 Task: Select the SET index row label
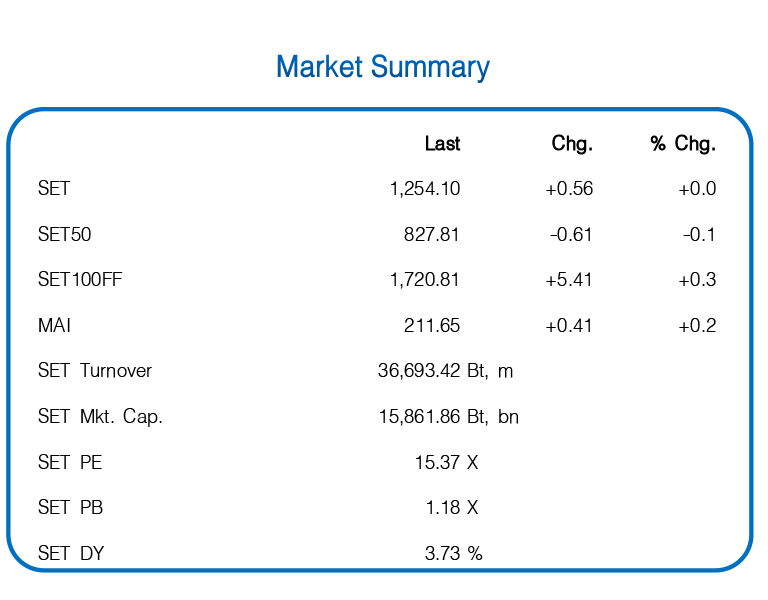54,188
